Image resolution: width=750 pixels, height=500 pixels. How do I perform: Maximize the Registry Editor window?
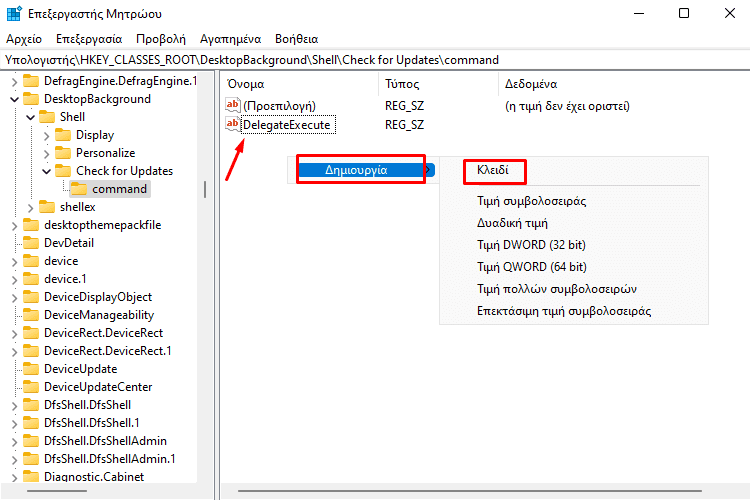(x=684, y=13)
